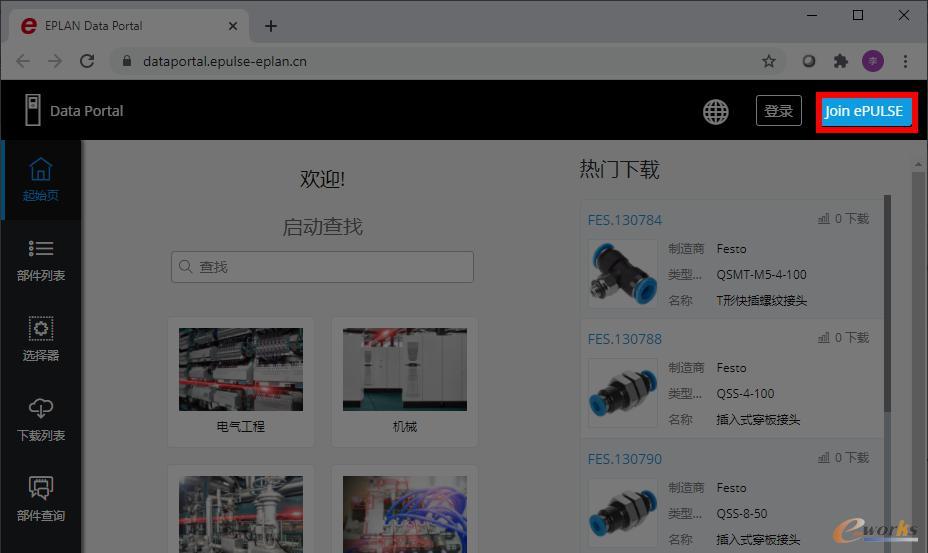The height and width of the screenshot is (553, 928).
Task: Open a new browser tab
Action: point(270,26)
